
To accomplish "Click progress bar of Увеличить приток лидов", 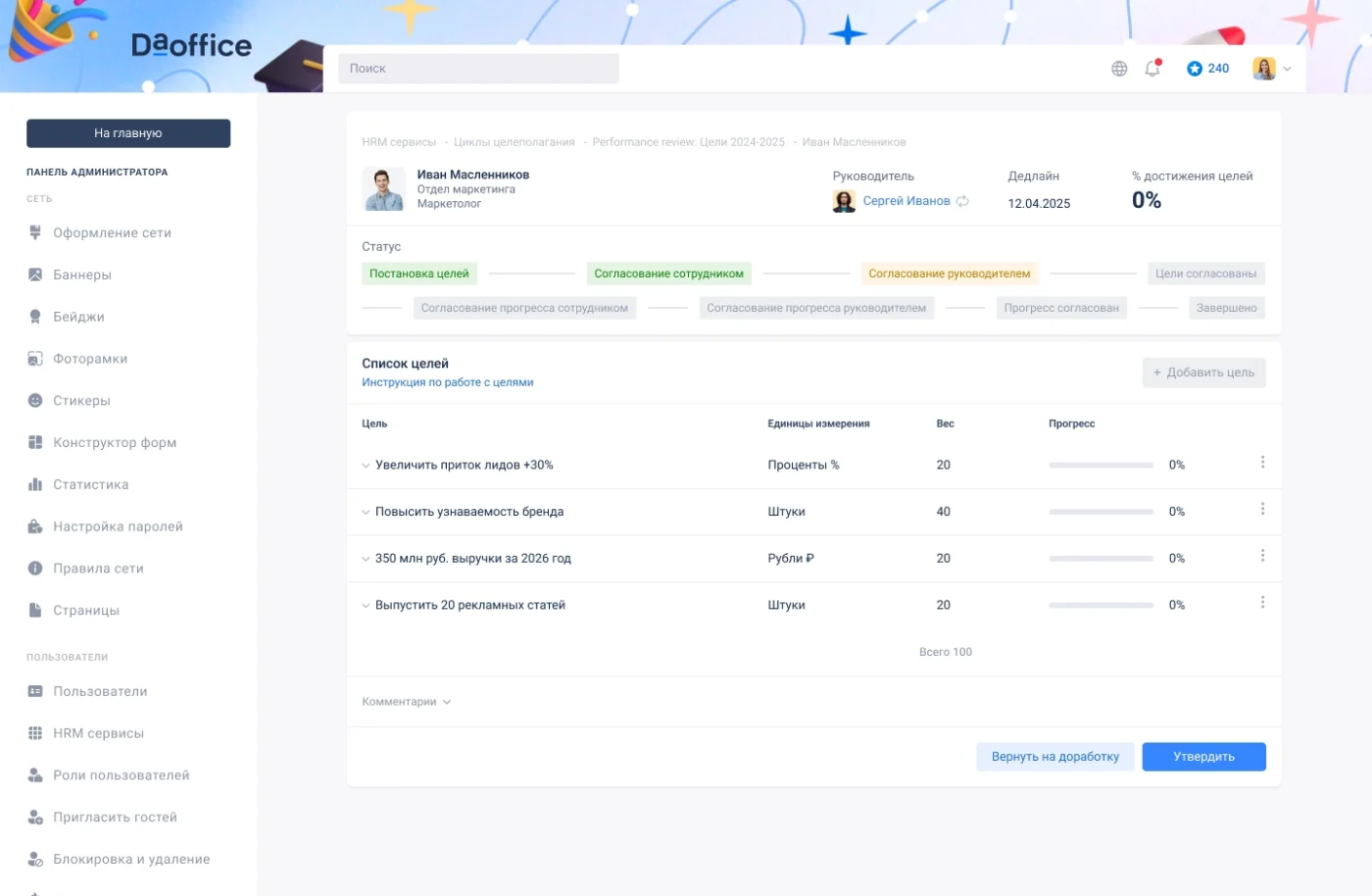I will (x=1101, y=466).
